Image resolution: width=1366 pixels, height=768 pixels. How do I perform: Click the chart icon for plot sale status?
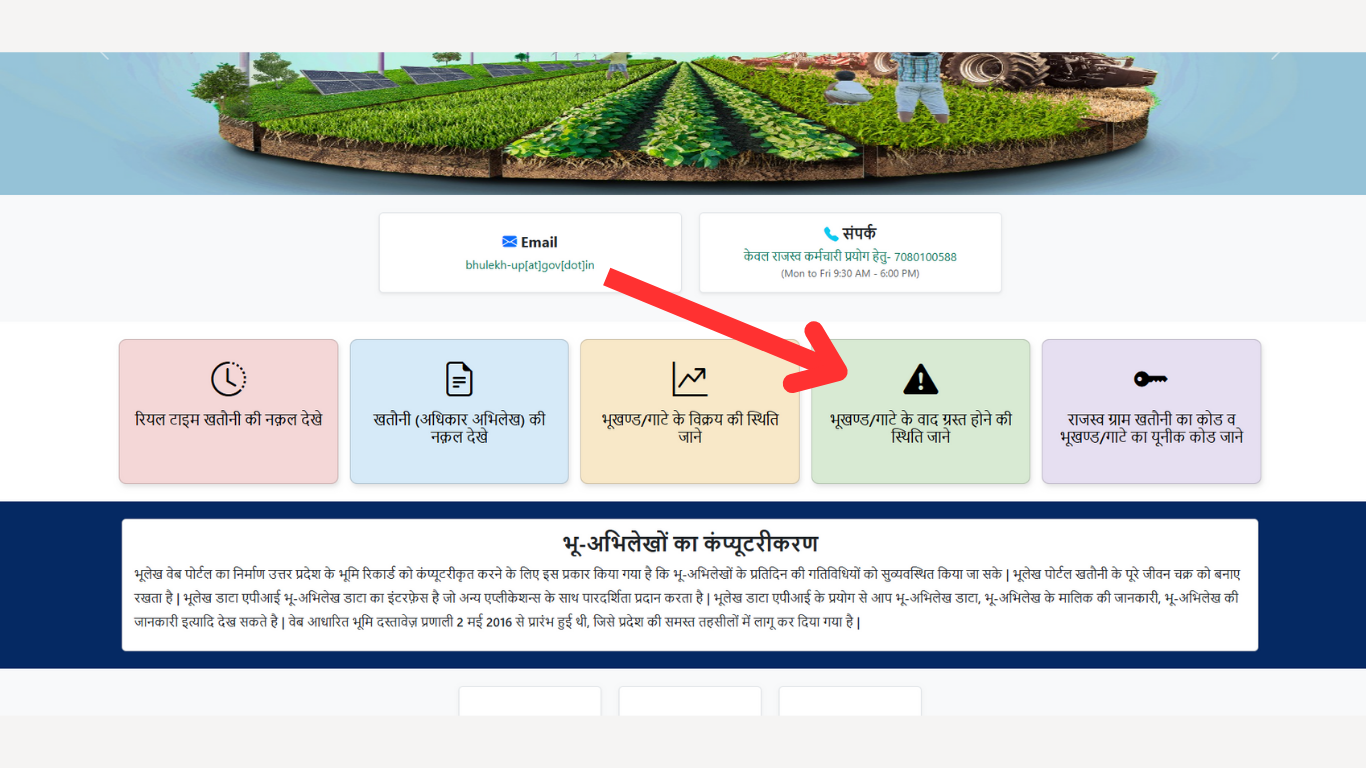tap(690, 379)
